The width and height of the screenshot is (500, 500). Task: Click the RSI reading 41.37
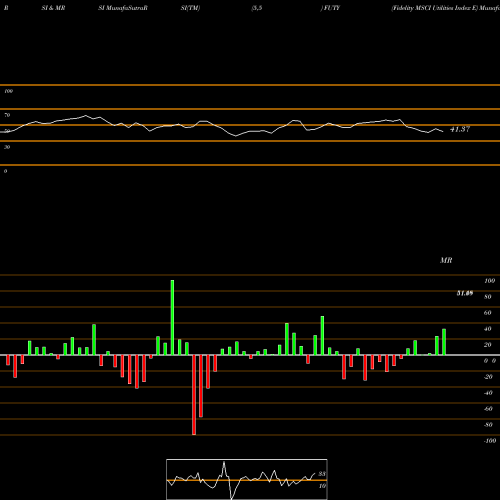(x=460, y=129)
